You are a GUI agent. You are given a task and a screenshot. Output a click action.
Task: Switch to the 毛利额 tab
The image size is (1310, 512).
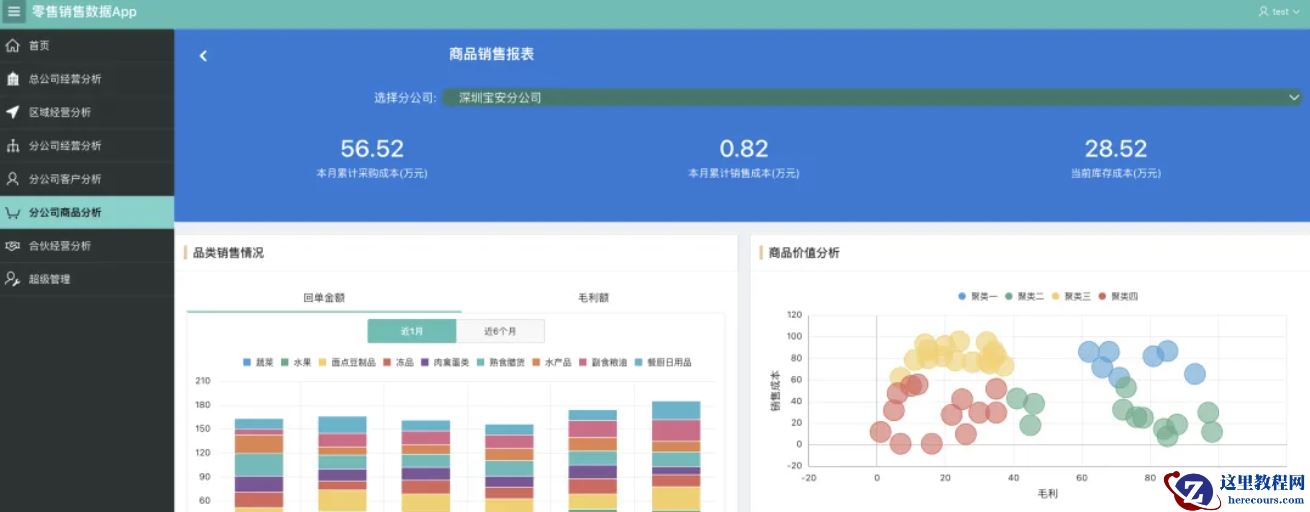tap(593, 298)
